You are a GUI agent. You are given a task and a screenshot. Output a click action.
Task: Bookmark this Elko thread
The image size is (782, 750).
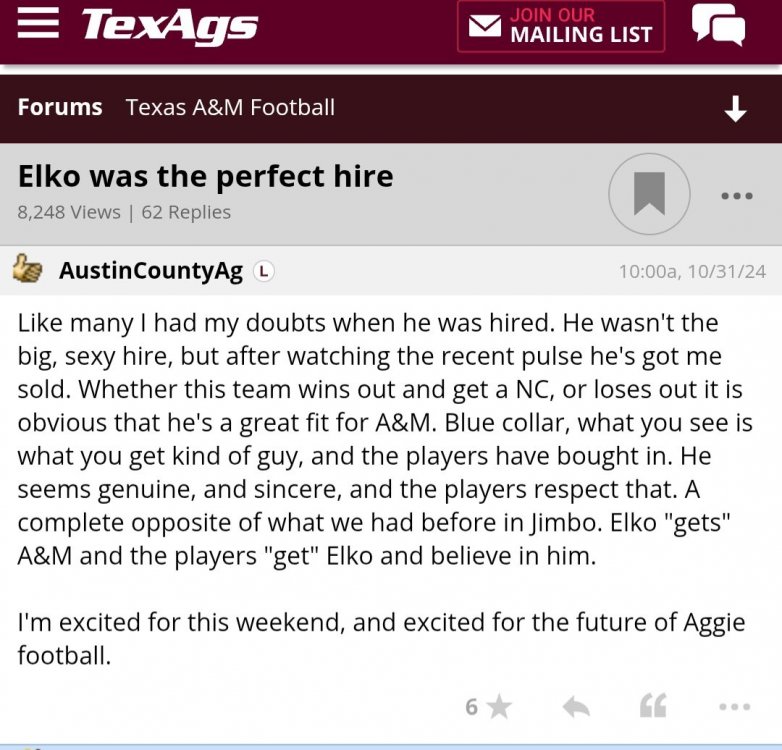649,194
